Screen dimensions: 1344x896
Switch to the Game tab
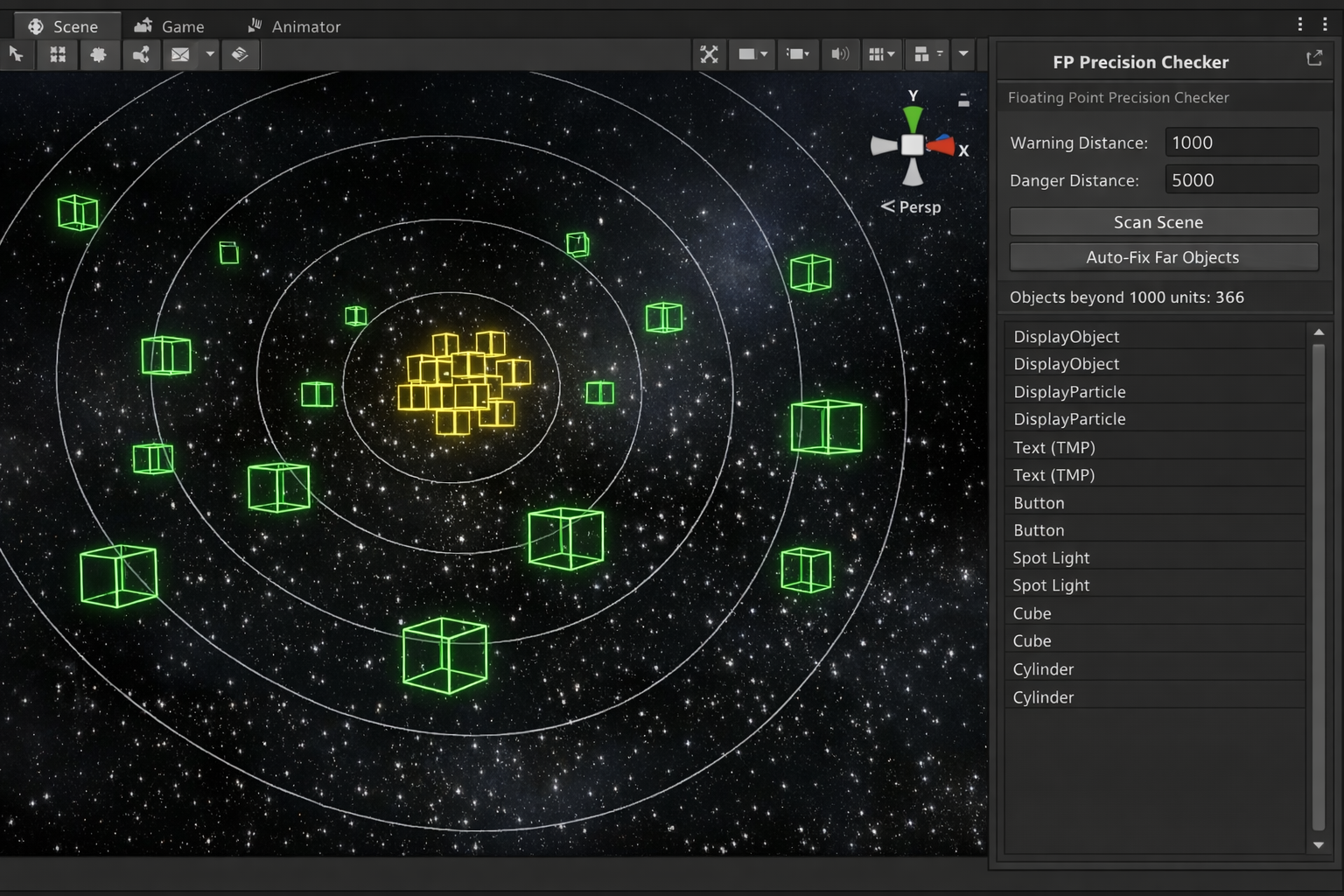point(171,25)
